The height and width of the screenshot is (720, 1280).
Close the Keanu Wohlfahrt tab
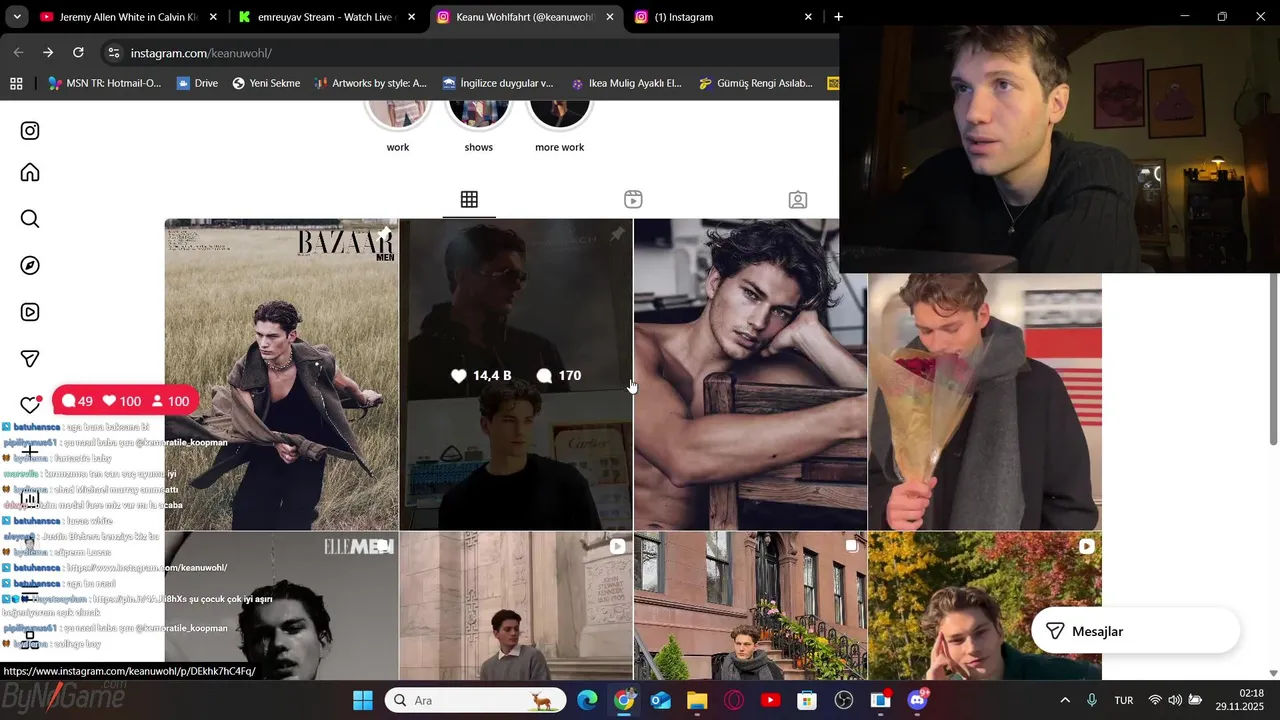click(x=610, y=17)
